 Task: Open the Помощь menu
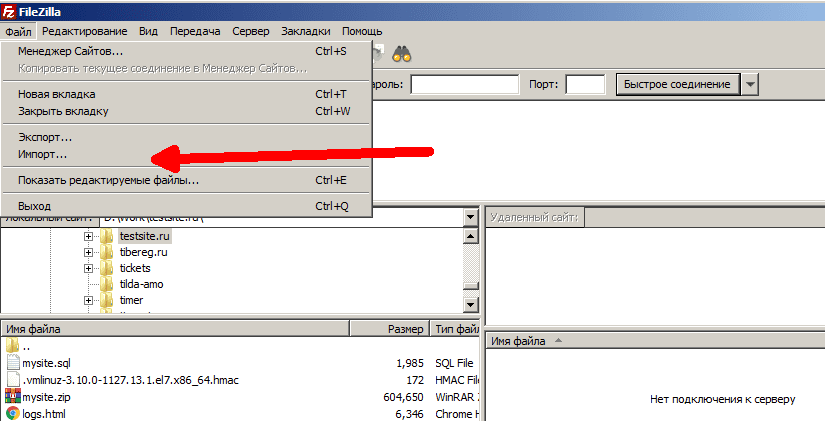click(x=362, y=32)
